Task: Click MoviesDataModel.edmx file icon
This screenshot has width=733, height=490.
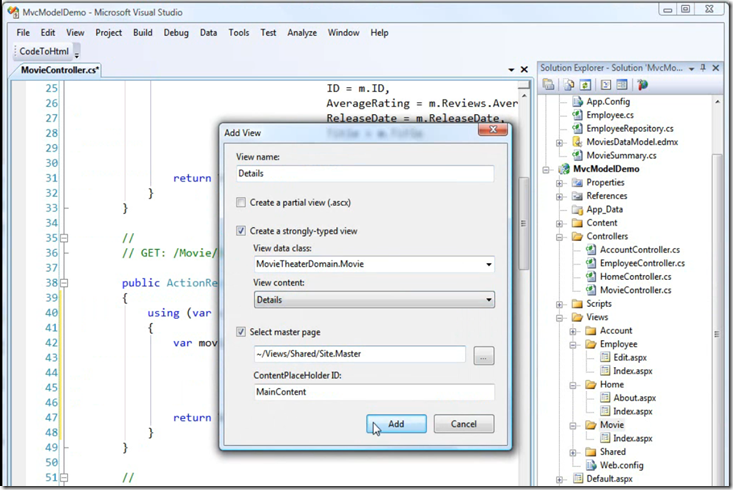Action: click(577, 142)
